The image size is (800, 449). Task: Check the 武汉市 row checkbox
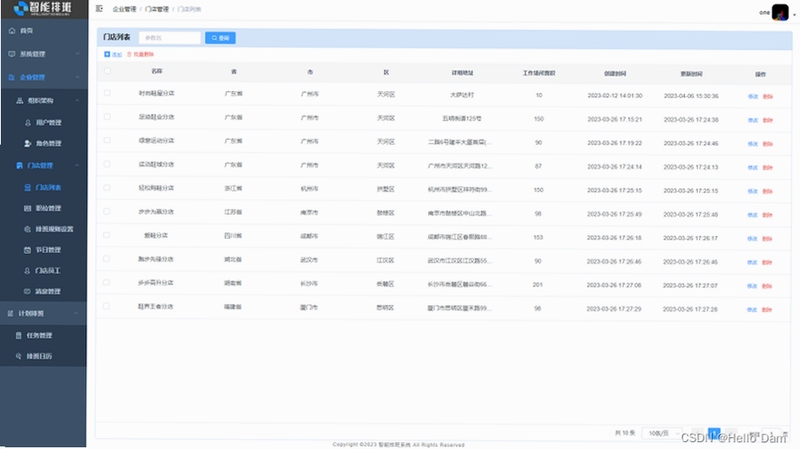tap(107, 259)
